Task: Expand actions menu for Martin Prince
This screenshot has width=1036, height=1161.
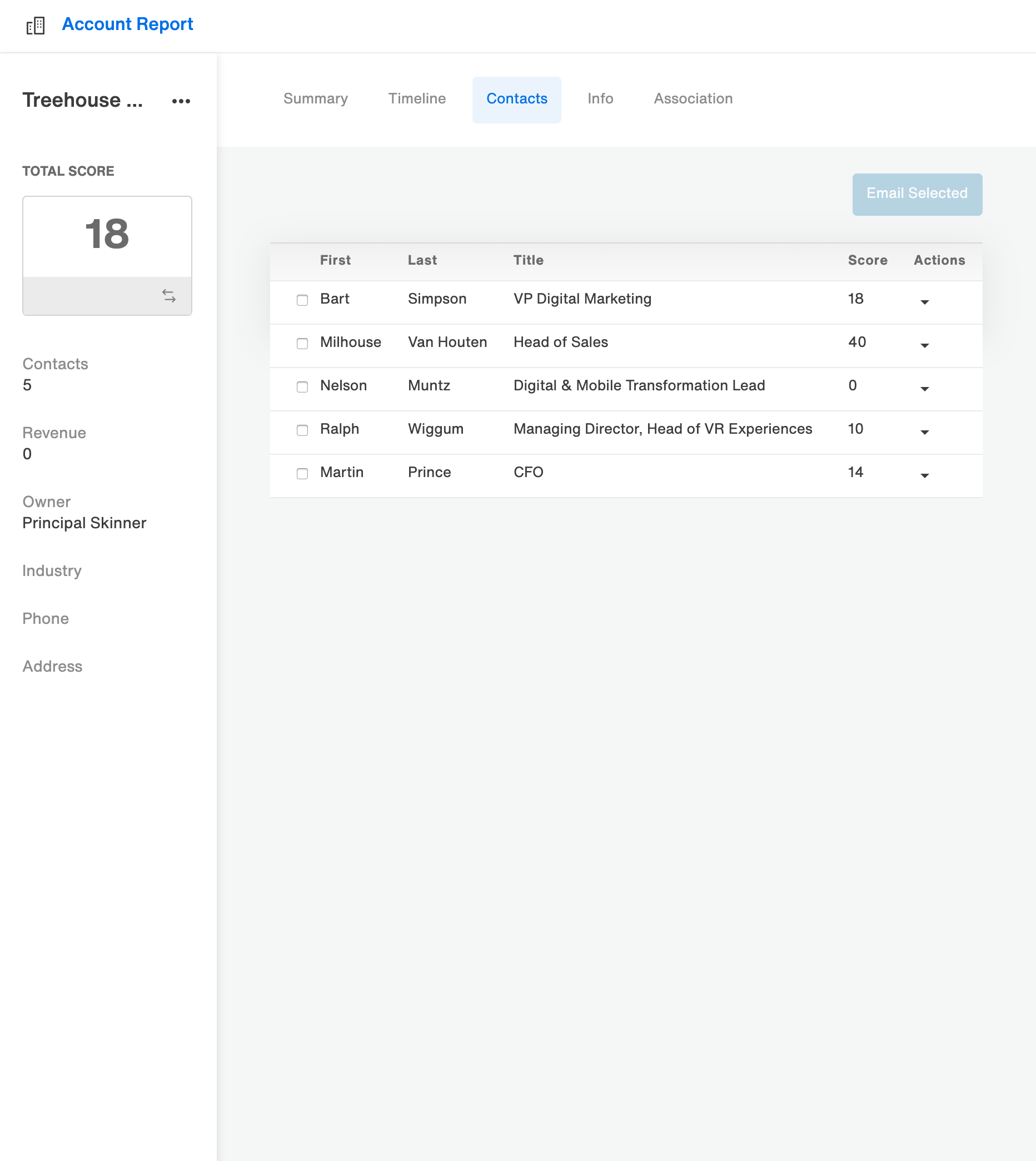Action: coord(924,475)
